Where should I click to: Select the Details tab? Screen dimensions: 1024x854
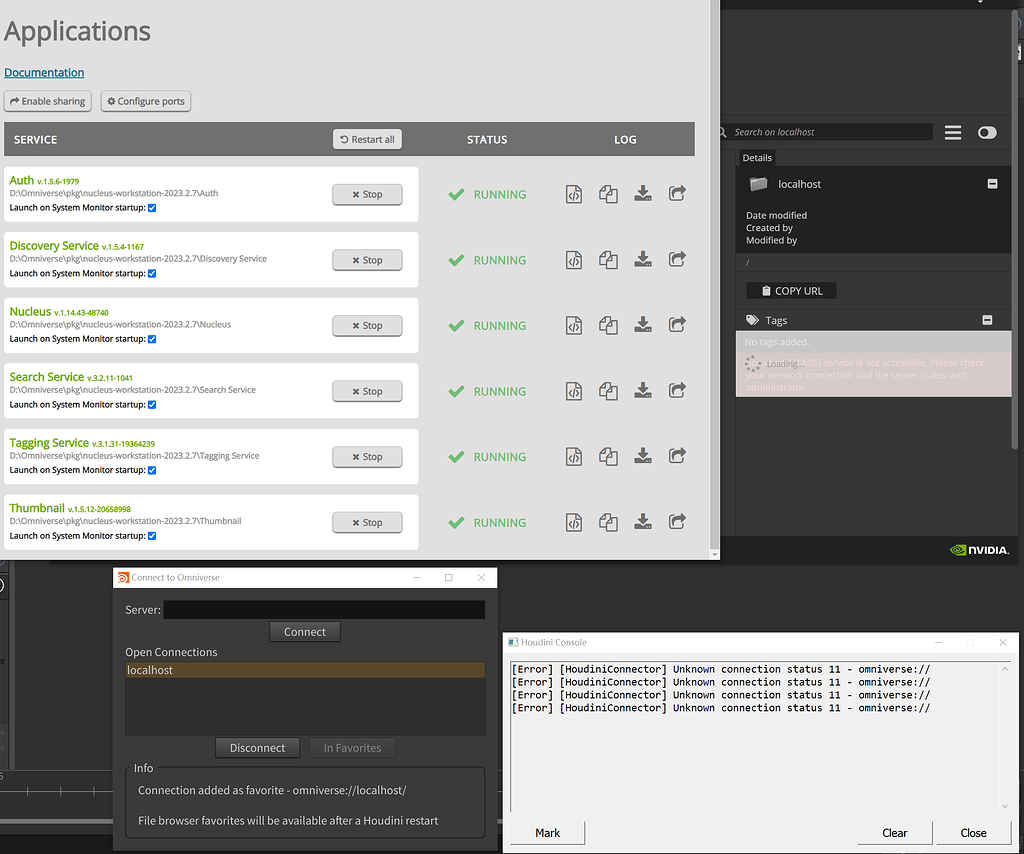tap(757, 157)
